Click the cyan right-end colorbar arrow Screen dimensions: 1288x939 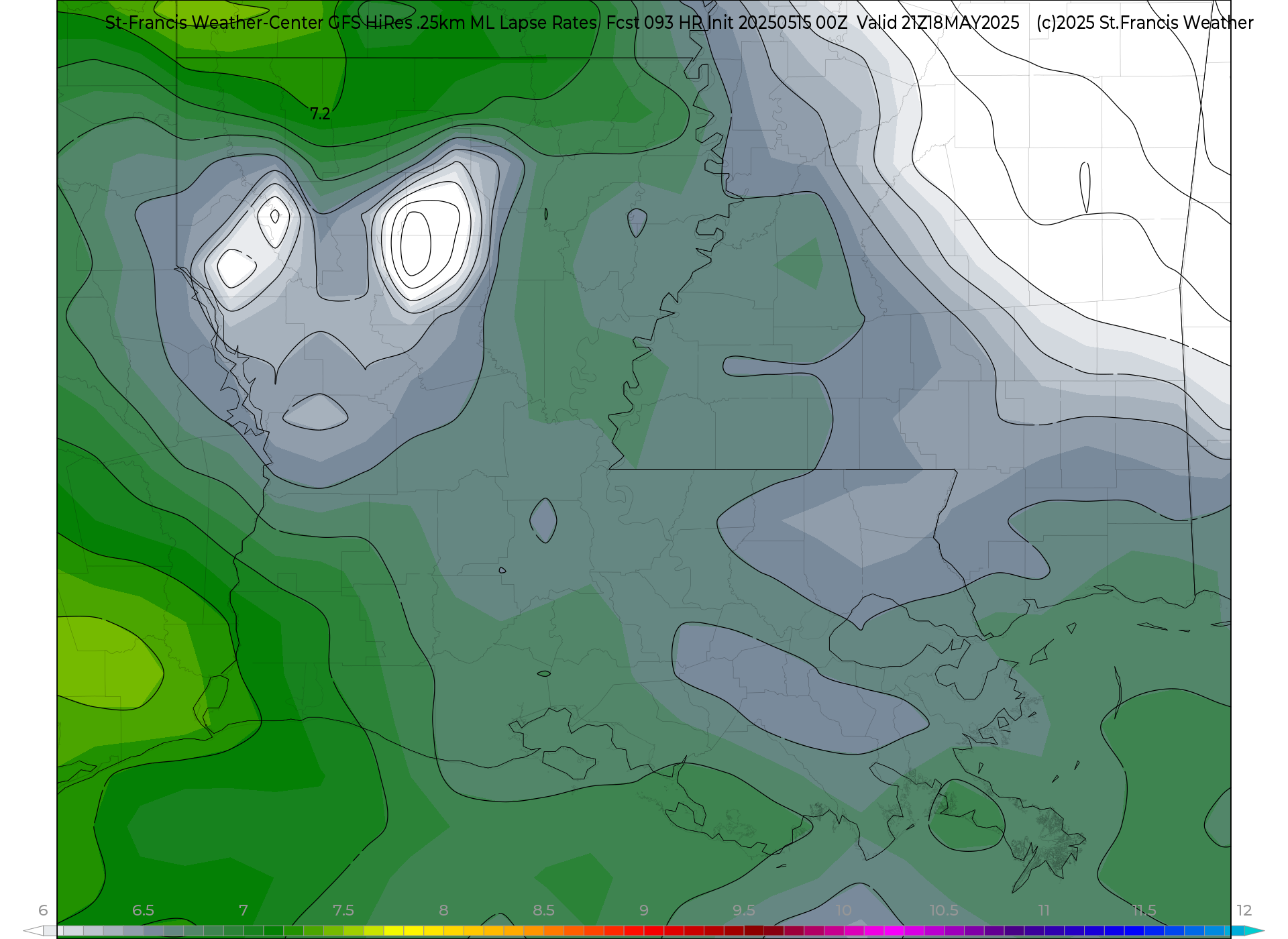1254,931
